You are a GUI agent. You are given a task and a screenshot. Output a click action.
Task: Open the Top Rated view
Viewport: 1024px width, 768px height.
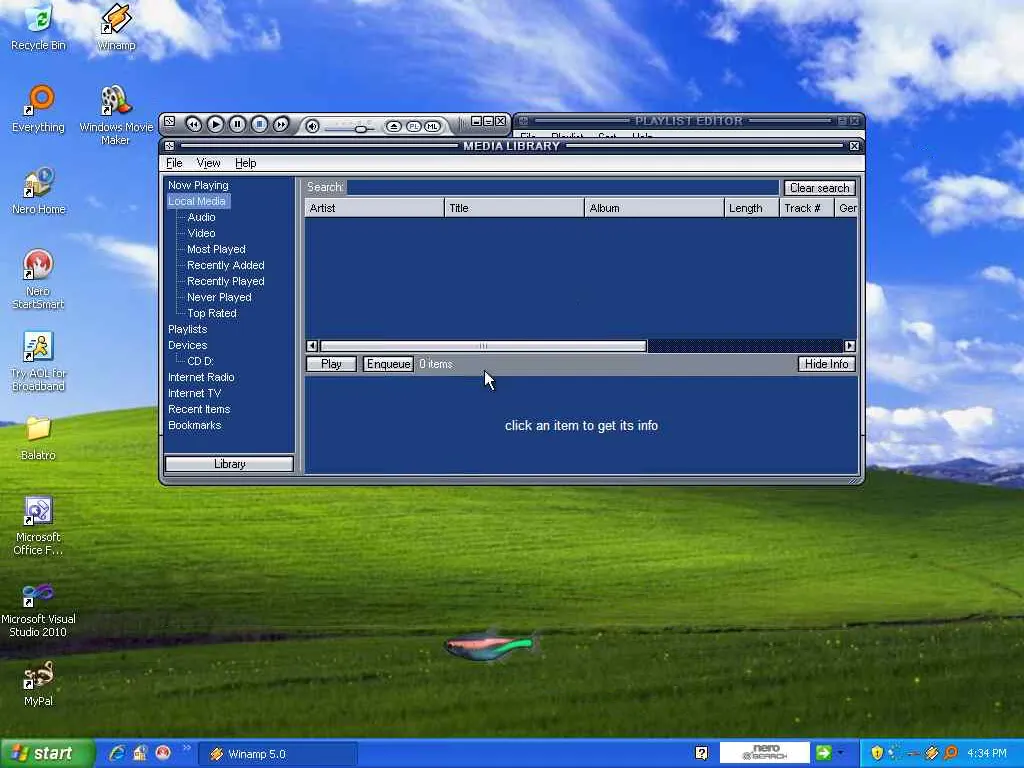pos(212,313)
